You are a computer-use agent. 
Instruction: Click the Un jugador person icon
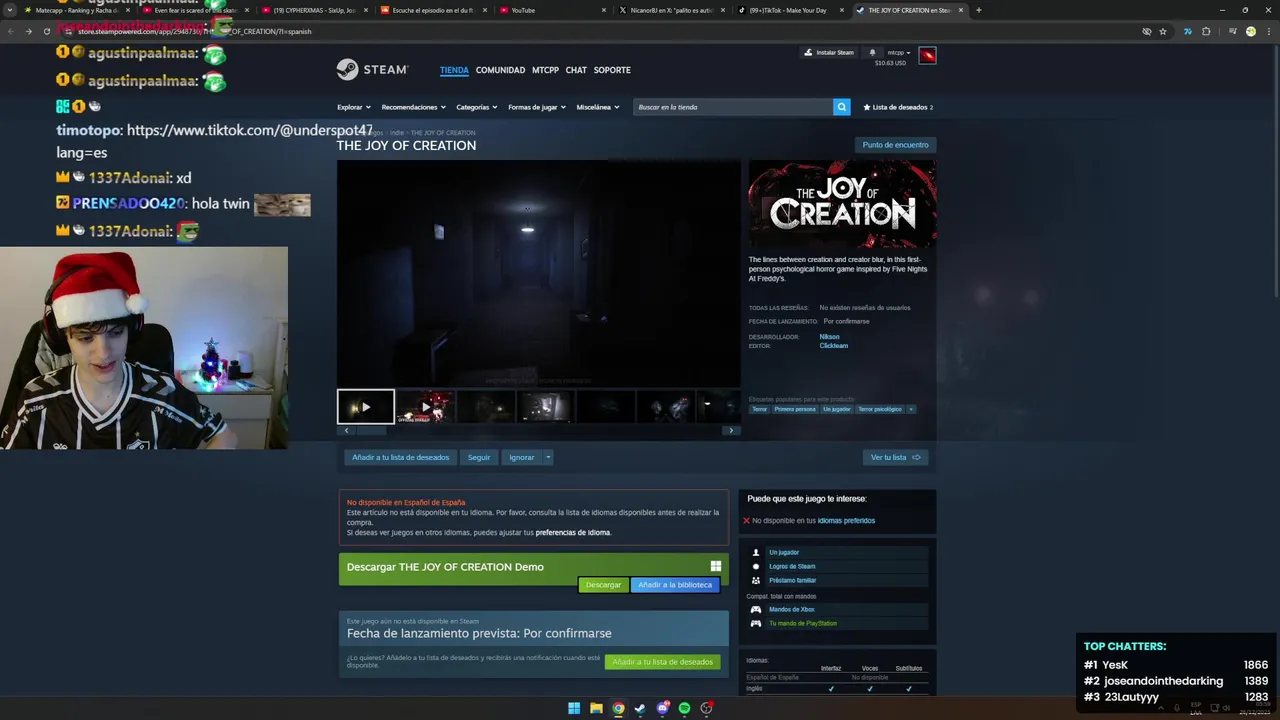(x=756, y=552)
